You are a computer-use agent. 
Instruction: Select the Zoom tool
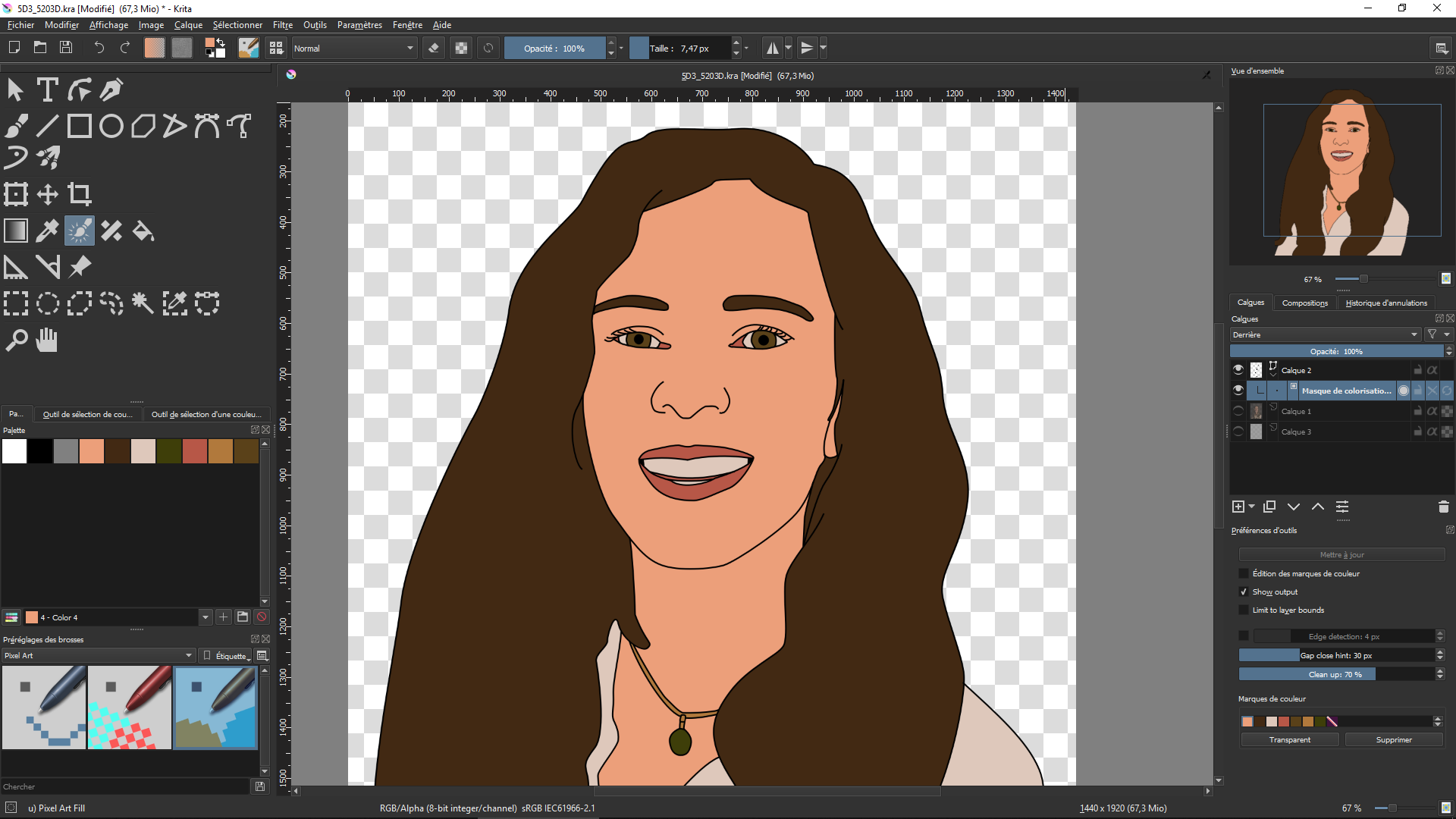pyautogui.click(x=16, y=340)
